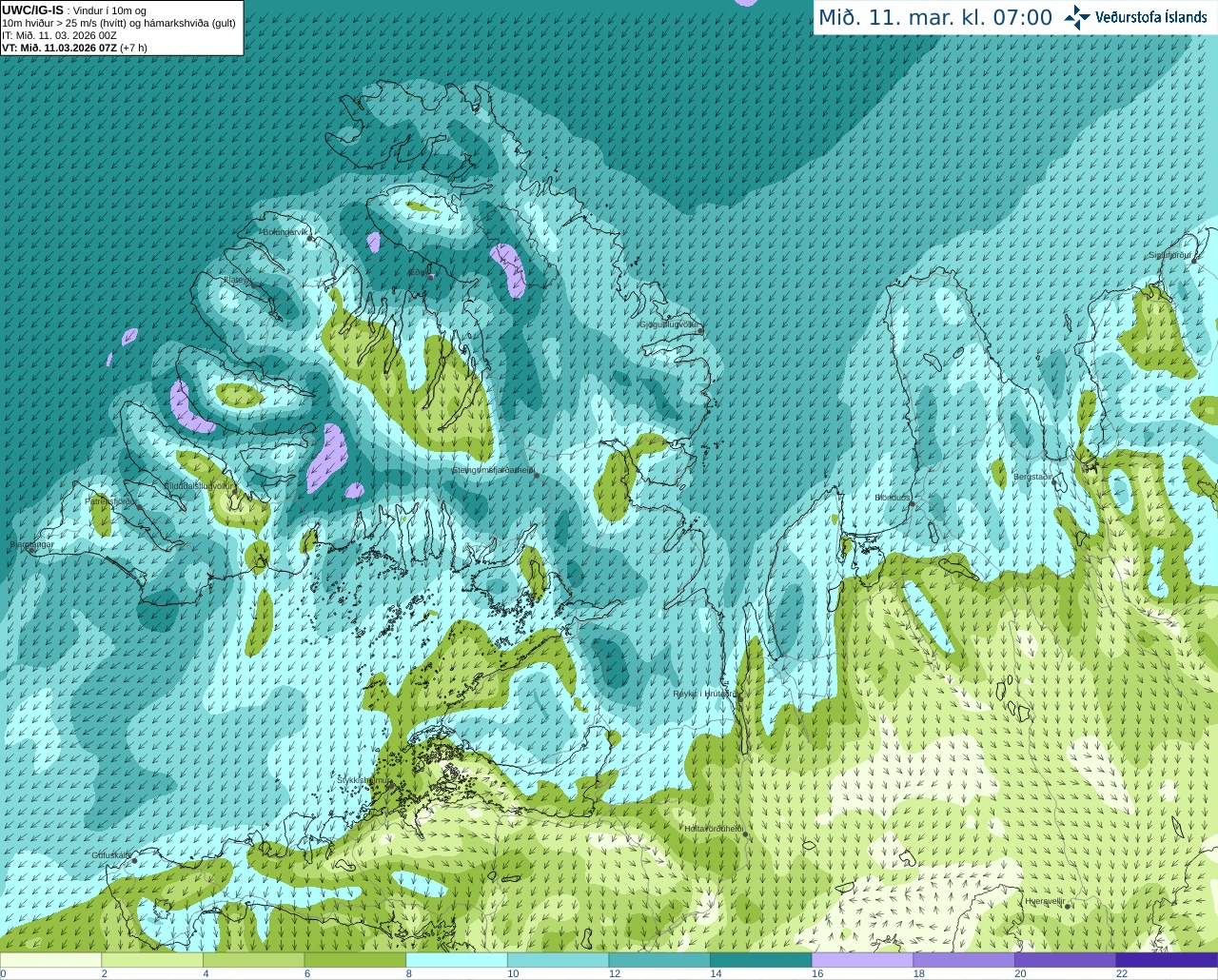Screen dimensions: 1218x980
Task: Select the Stykkishólmur station label
Action: pos(363,780)
